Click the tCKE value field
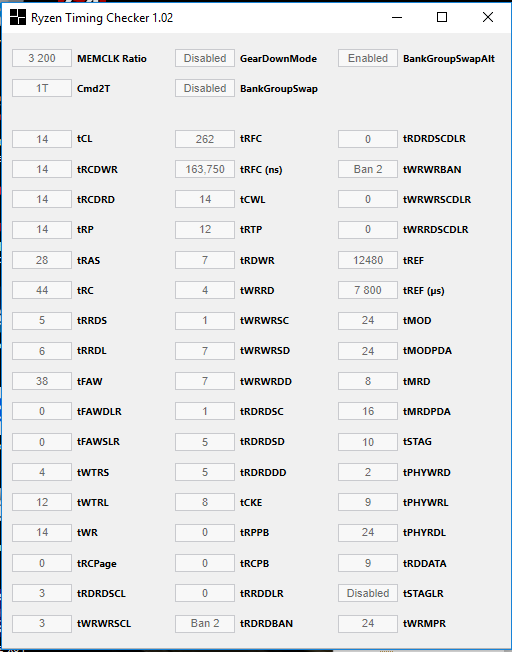 (205, 502)
